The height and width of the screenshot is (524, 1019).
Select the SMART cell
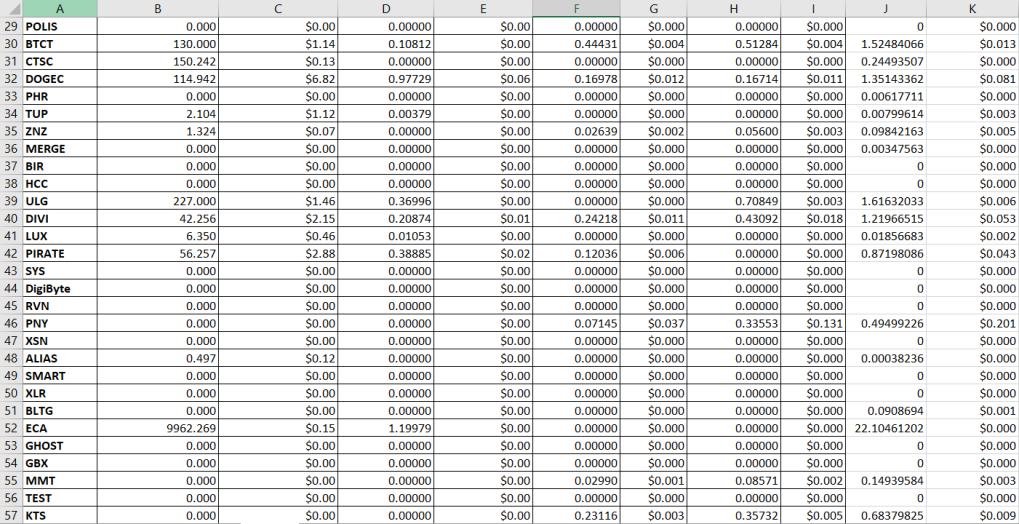tap(60, 376)
